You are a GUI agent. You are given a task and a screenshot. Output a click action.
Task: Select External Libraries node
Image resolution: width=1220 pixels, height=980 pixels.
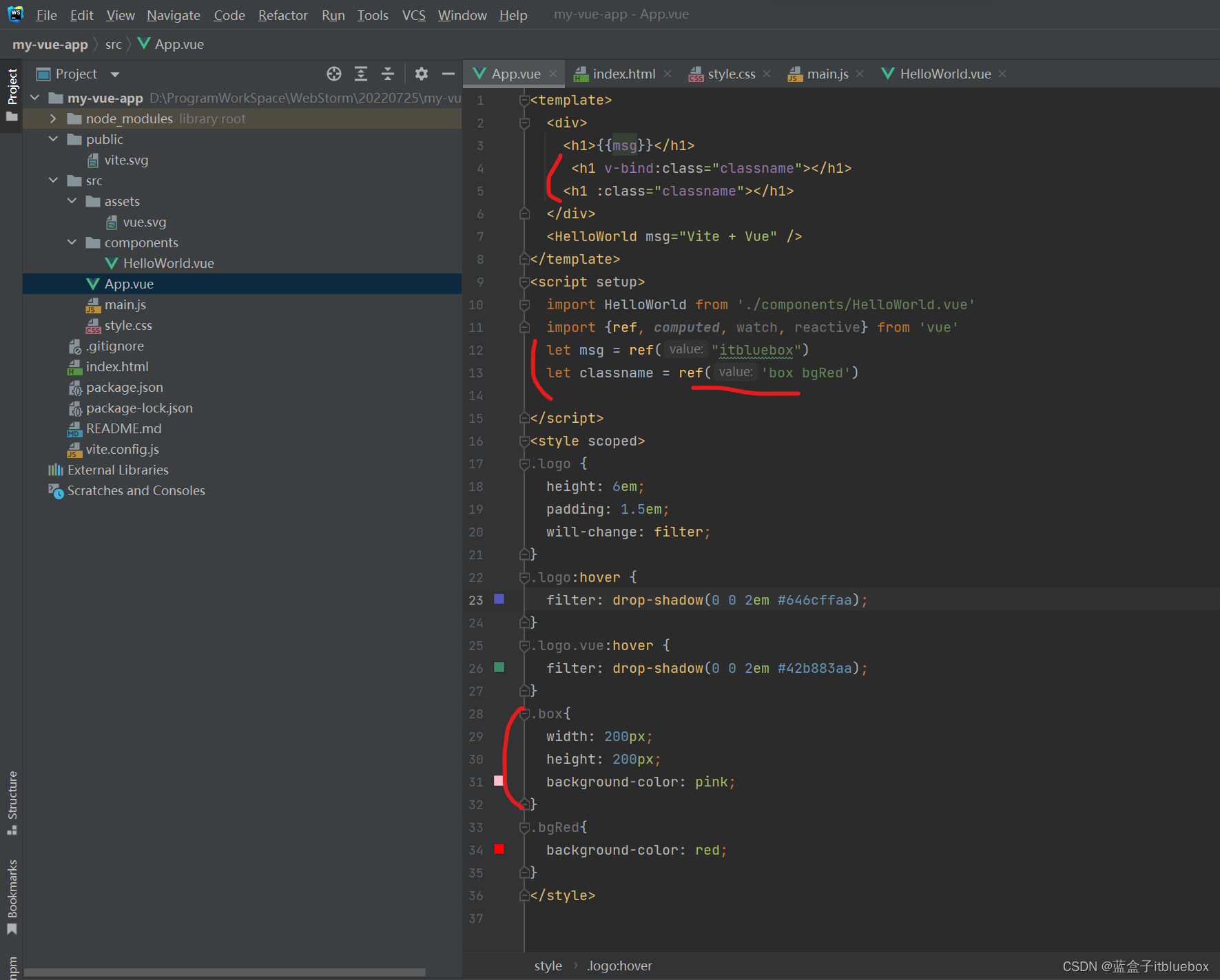118,470
